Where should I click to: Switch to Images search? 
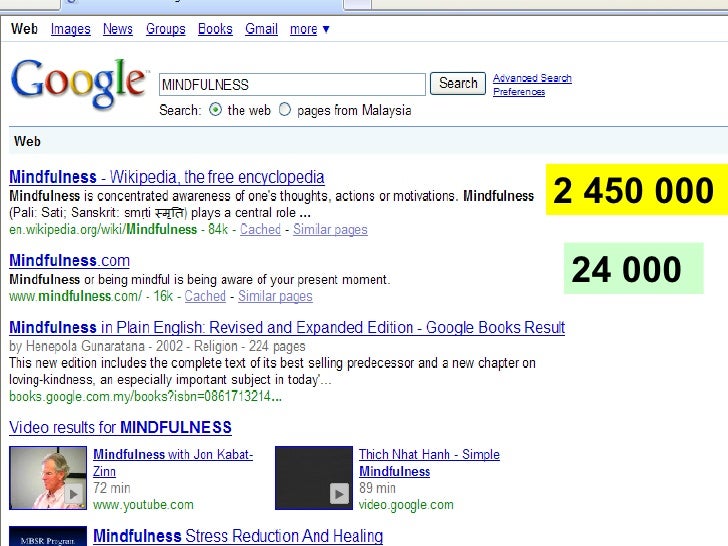[x=71, y=29]
